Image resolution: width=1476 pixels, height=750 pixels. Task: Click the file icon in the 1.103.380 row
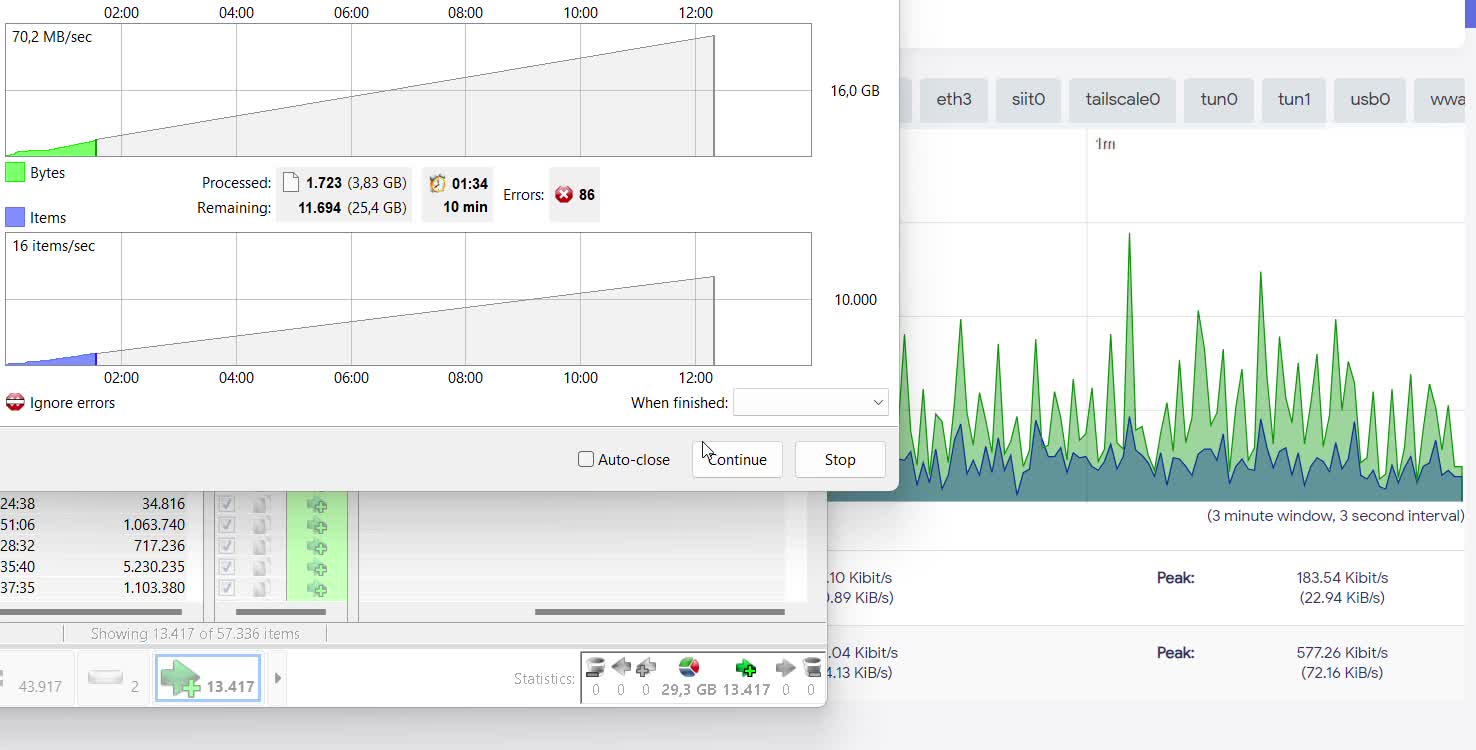261,588
